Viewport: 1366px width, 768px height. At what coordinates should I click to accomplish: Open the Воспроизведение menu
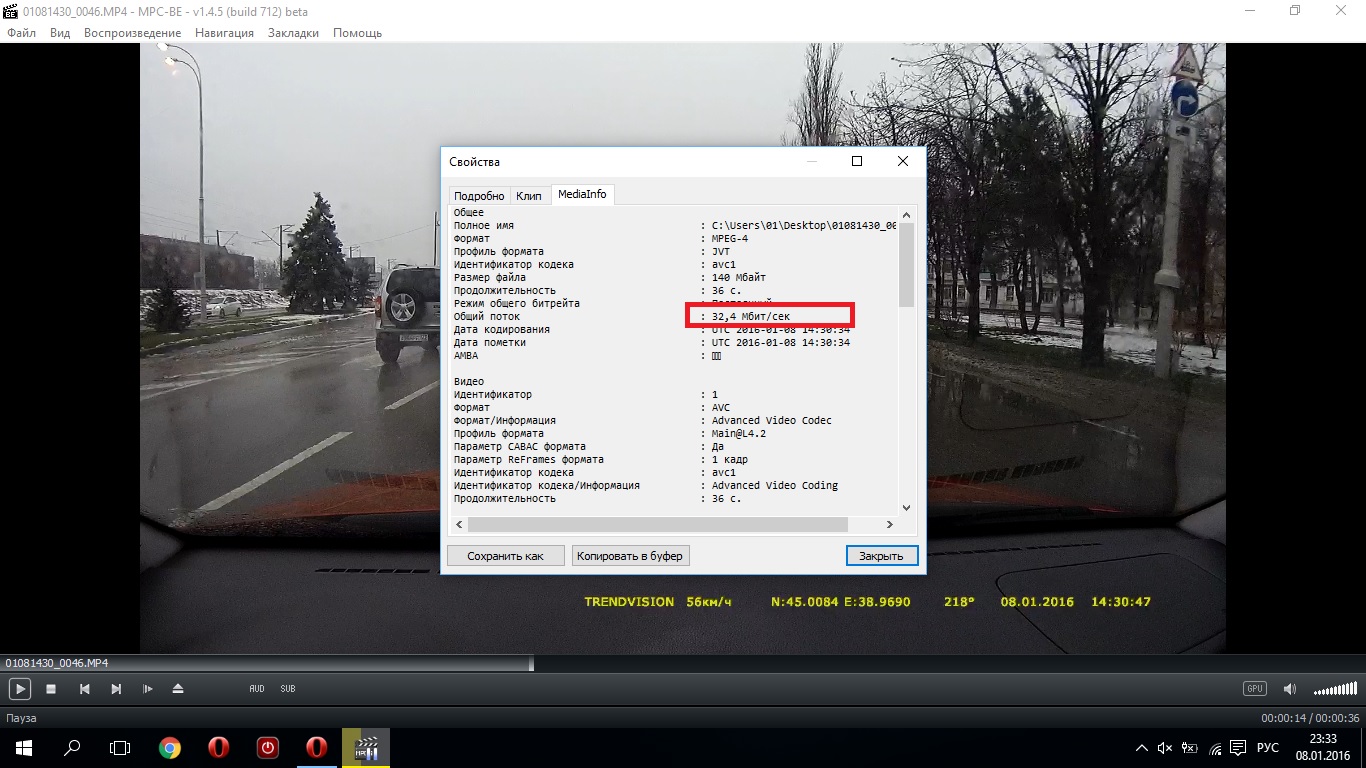132,33
